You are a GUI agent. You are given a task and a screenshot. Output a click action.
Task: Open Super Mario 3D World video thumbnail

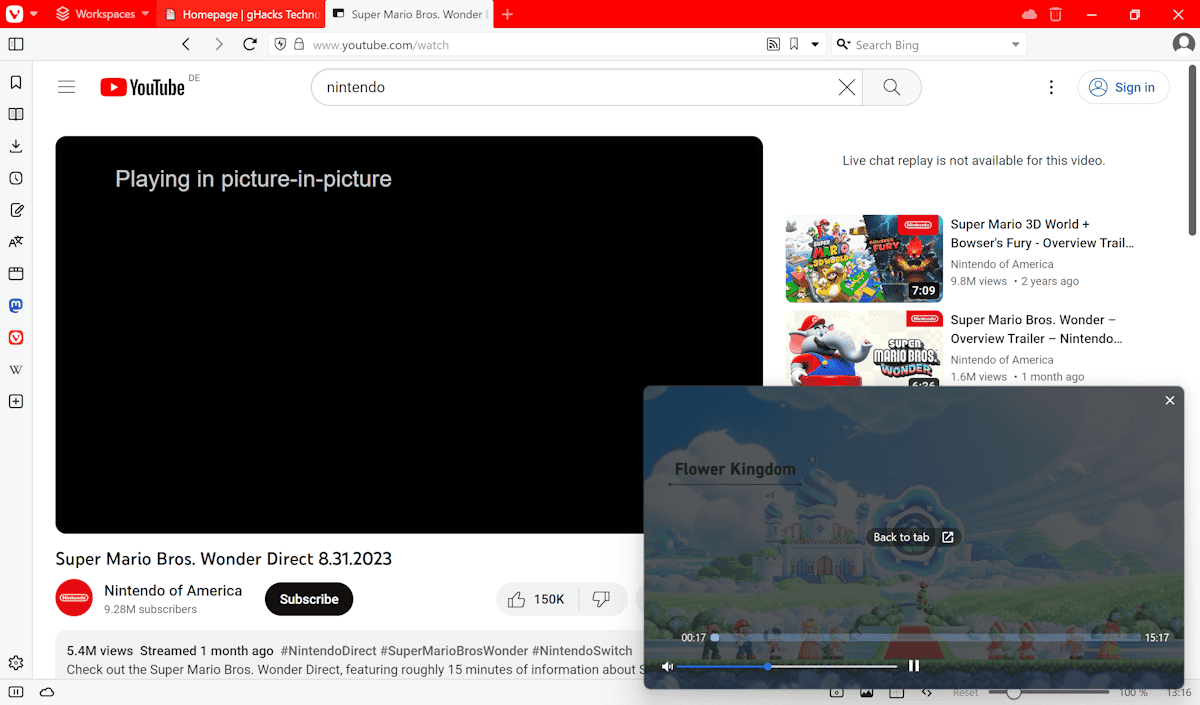pos(864,258)
